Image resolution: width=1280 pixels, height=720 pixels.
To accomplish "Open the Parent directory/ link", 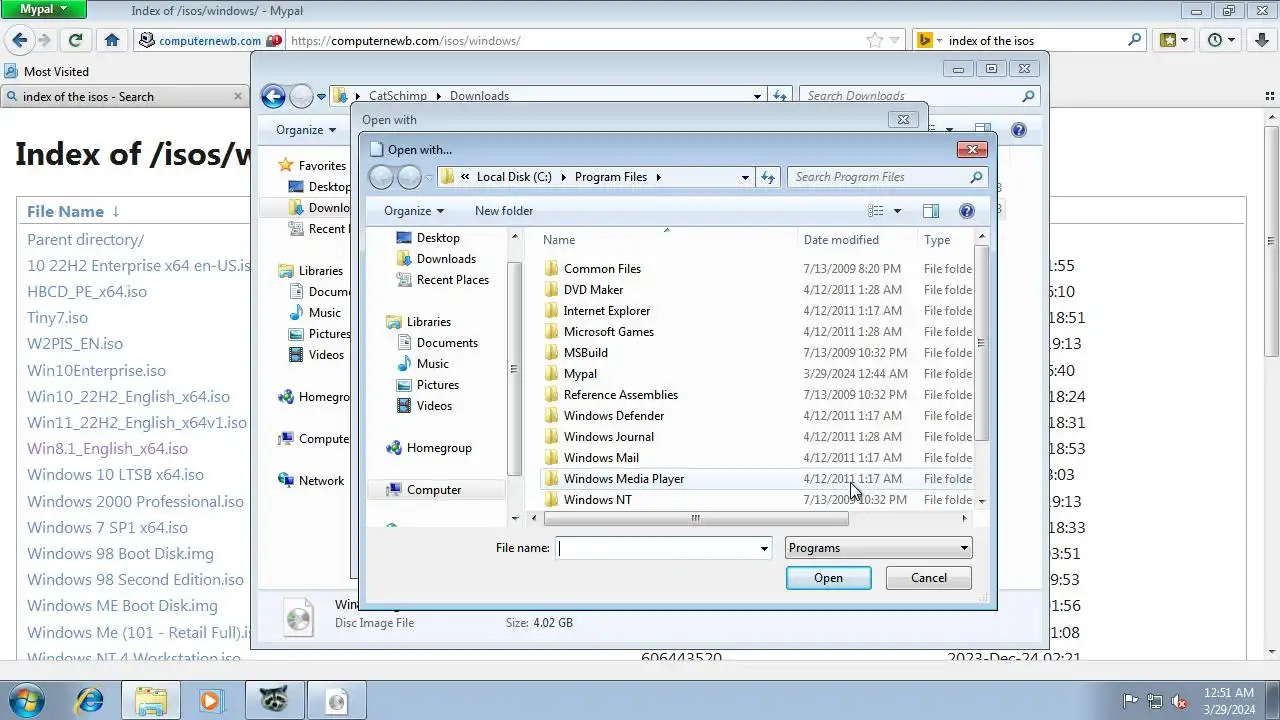I will [x=85, y=240].
